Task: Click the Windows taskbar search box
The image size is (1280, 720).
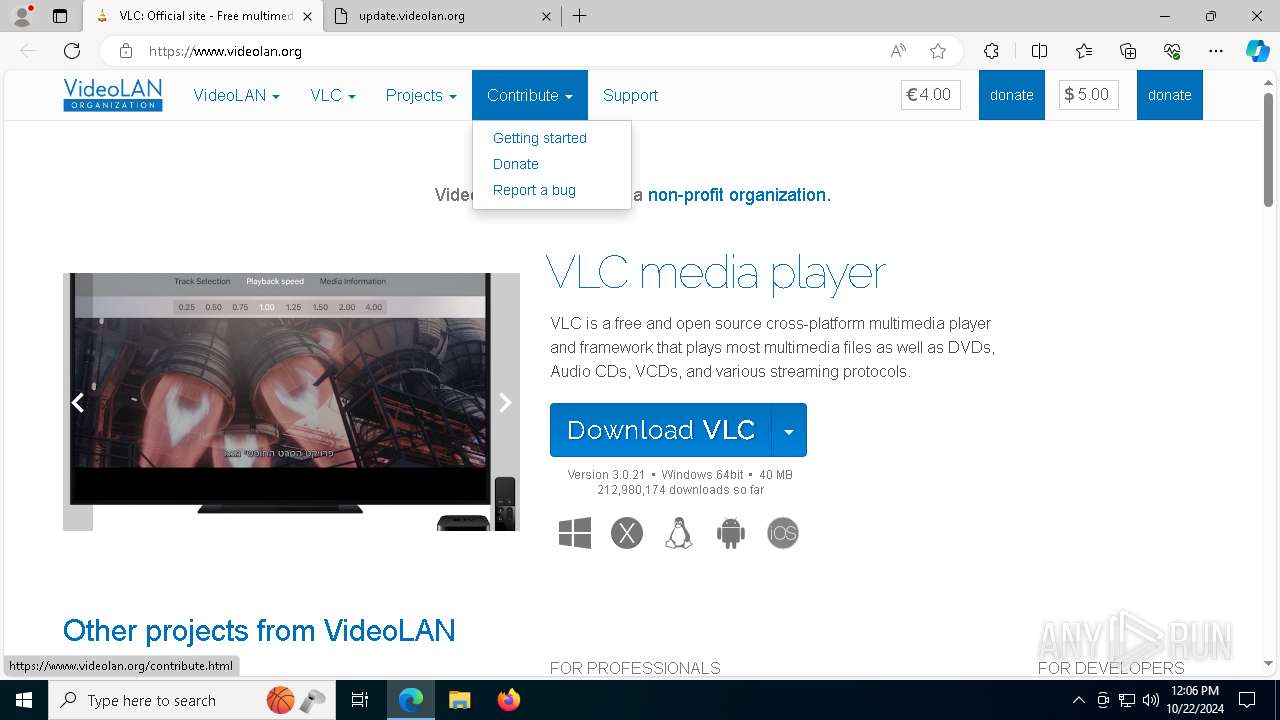Action: [190, 700]
